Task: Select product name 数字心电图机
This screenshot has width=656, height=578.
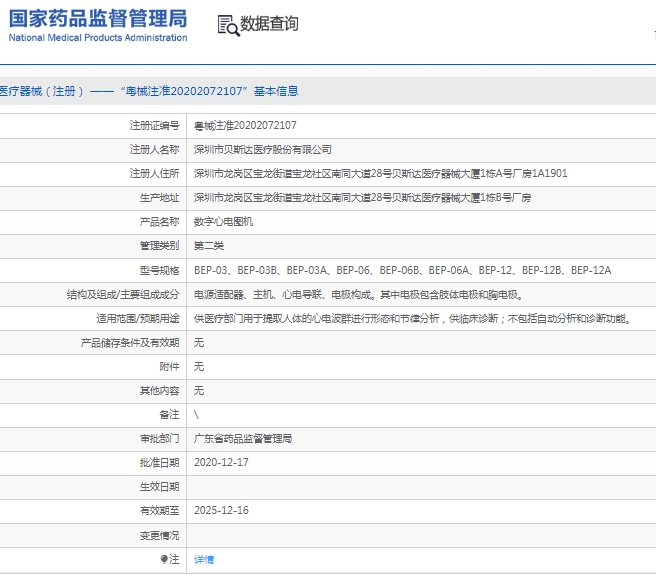Action: [223, 221]
